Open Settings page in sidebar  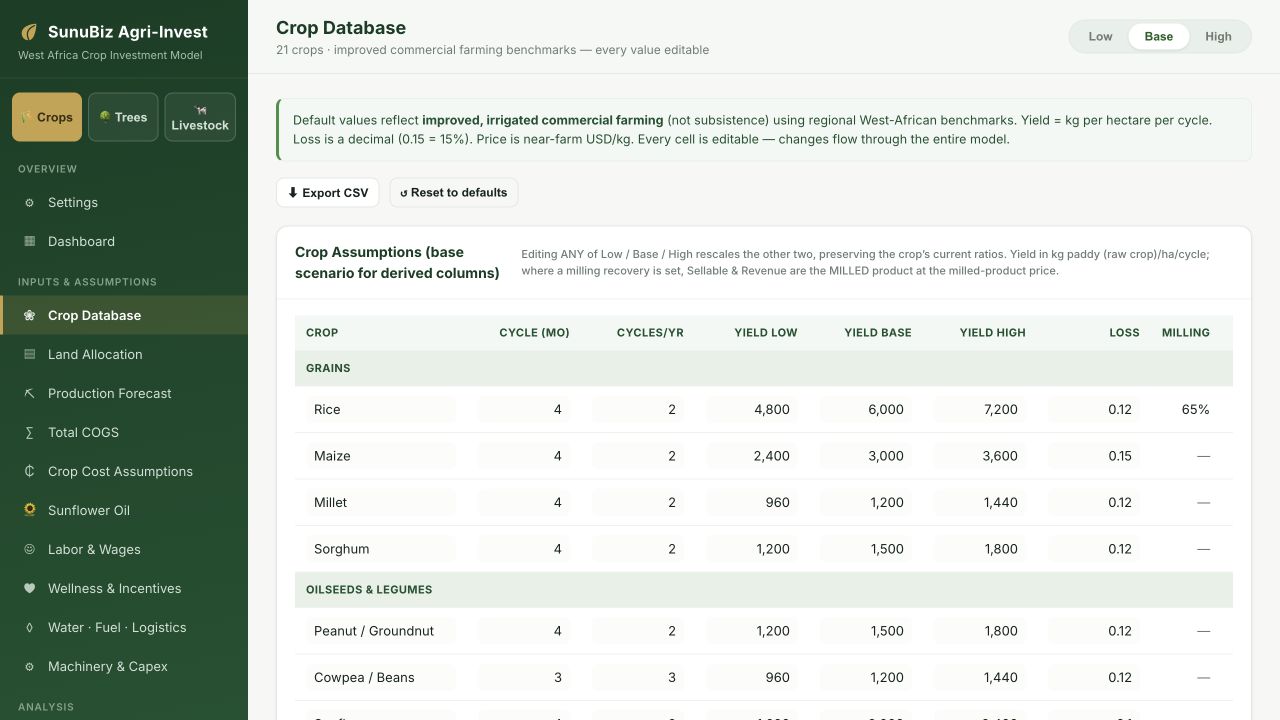click(124, 203)
